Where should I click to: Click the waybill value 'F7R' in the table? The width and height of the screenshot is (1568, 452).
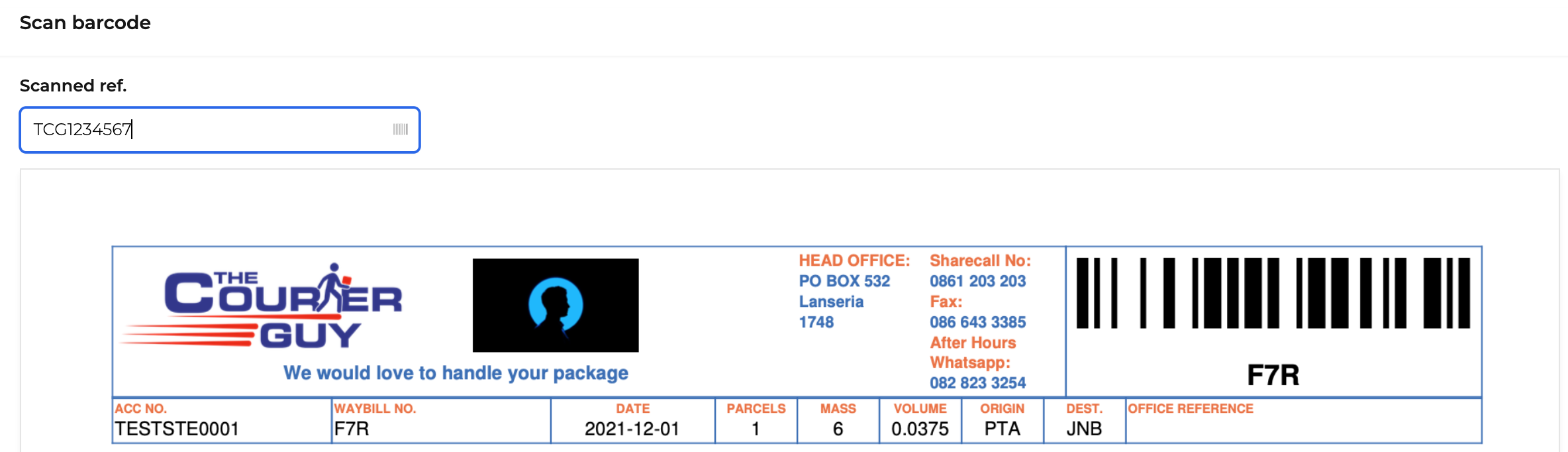click(351, 429)
